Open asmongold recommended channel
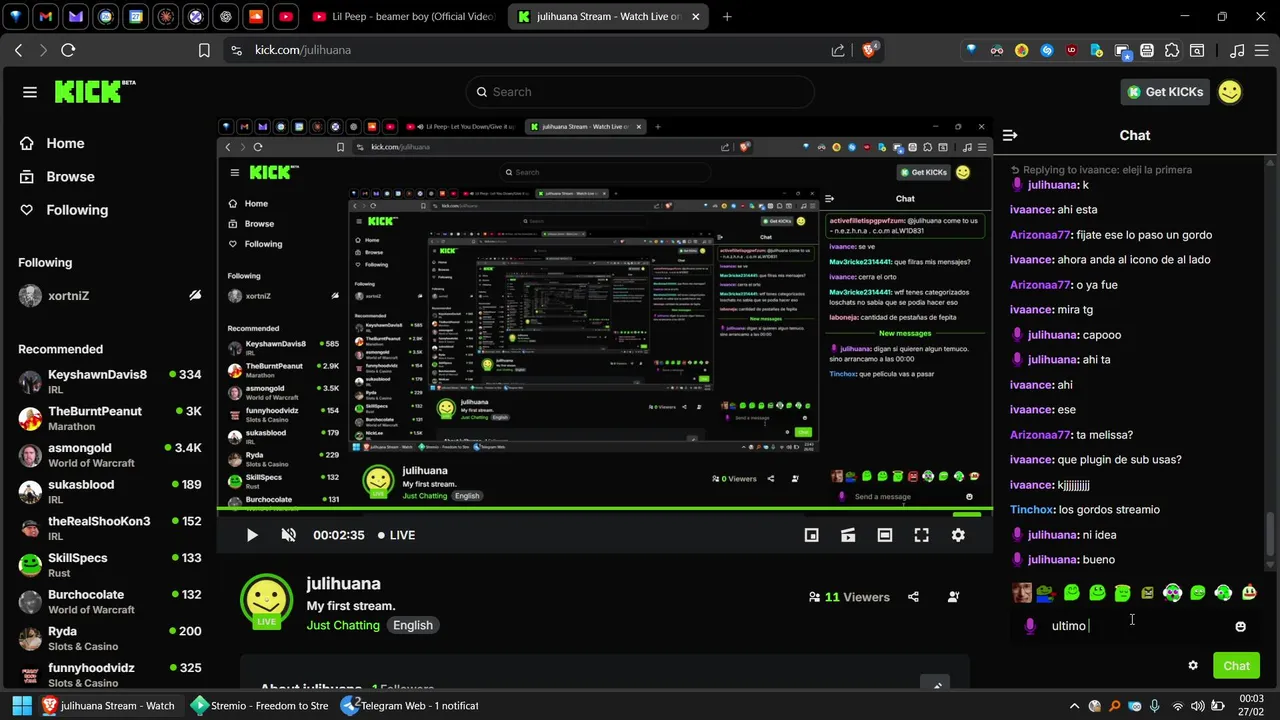Screen dimensions: 1280x720 point(110,455)
